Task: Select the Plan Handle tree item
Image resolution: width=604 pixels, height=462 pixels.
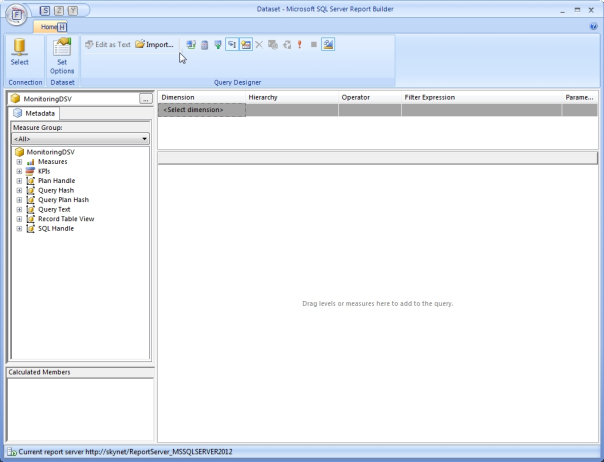Action: click(x=57, y=181)
